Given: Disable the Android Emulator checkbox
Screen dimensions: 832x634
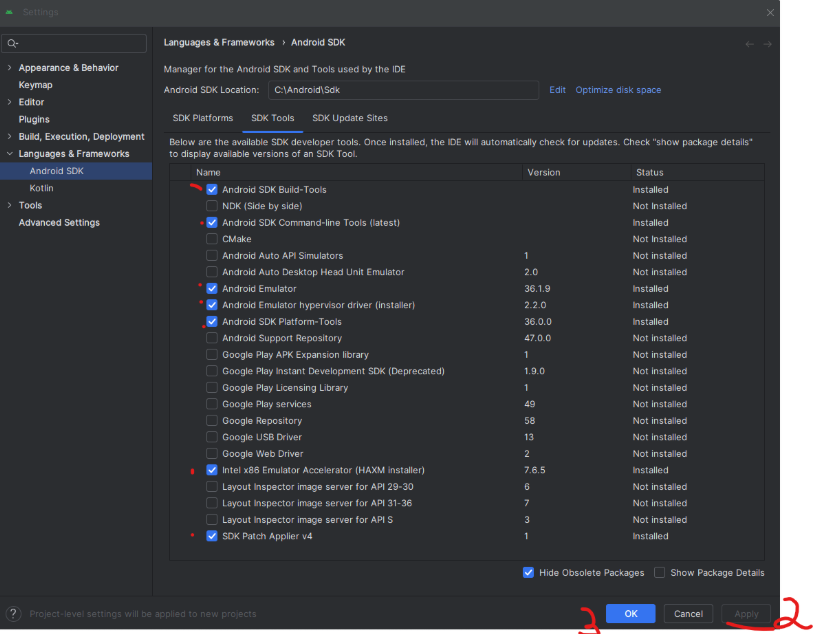Looking at the screenshot, I should [x=212, y=288].
